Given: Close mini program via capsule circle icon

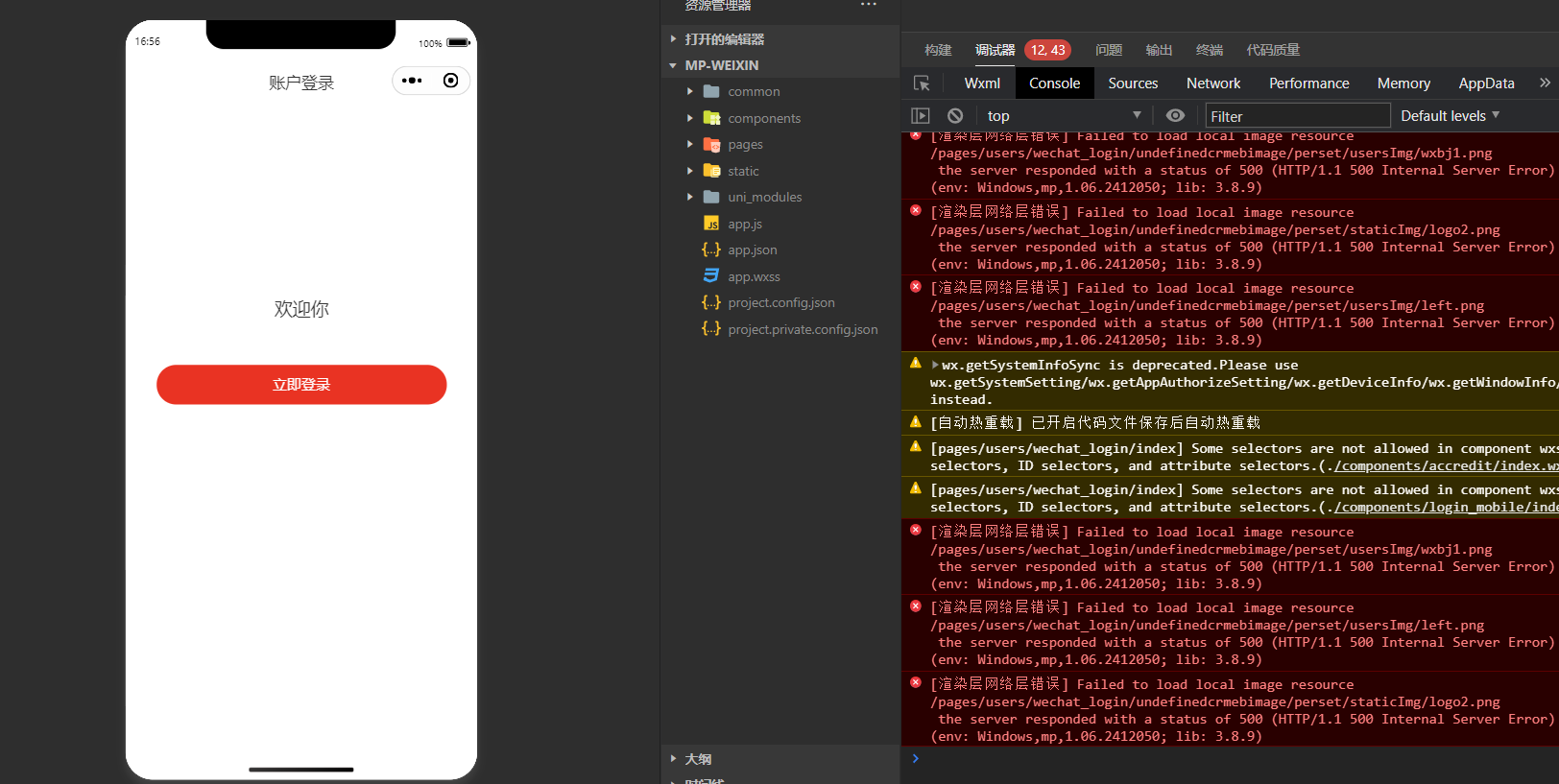Looking at the screenshot, I should coord(450,81).
